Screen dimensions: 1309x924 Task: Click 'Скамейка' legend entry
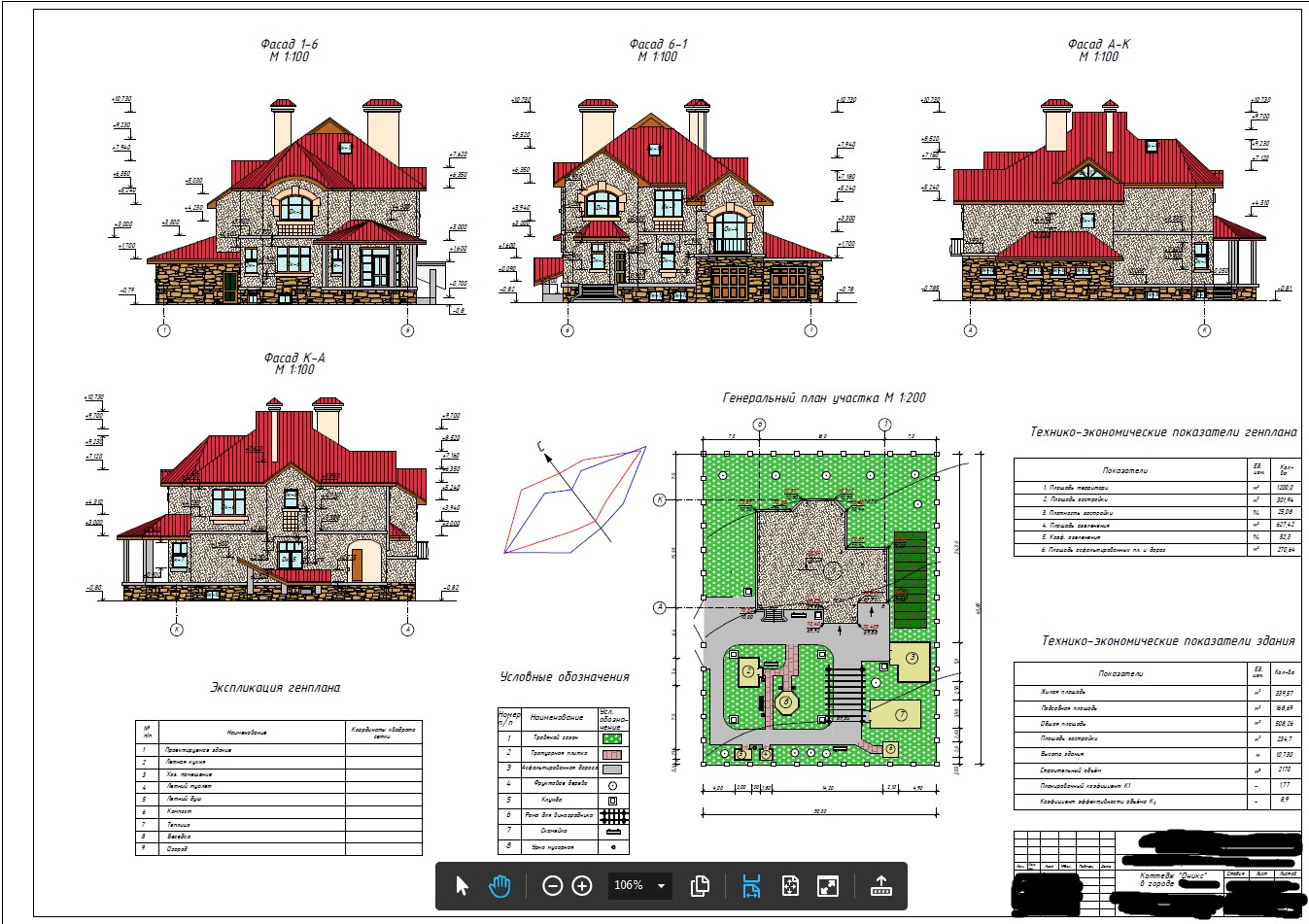click(x=554, y=831)
